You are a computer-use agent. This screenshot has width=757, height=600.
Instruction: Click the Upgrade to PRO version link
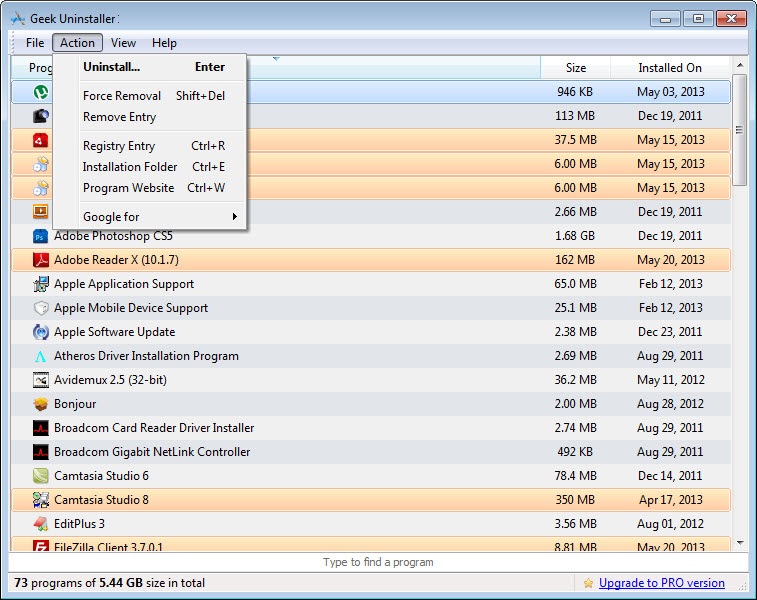661,583
